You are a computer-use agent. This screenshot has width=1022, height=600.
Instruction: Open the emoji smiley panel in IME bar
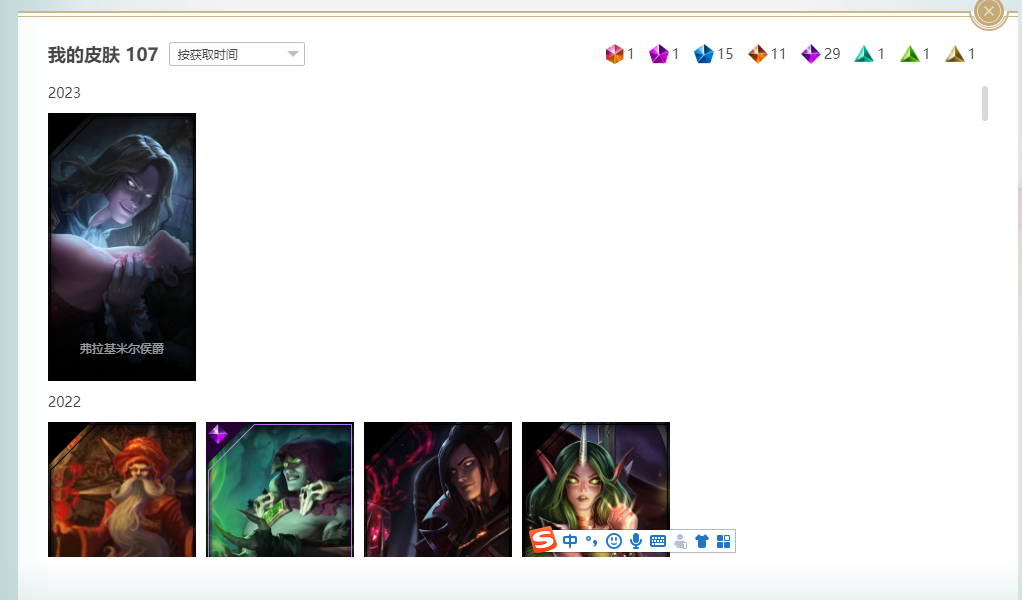click(614, 541)
